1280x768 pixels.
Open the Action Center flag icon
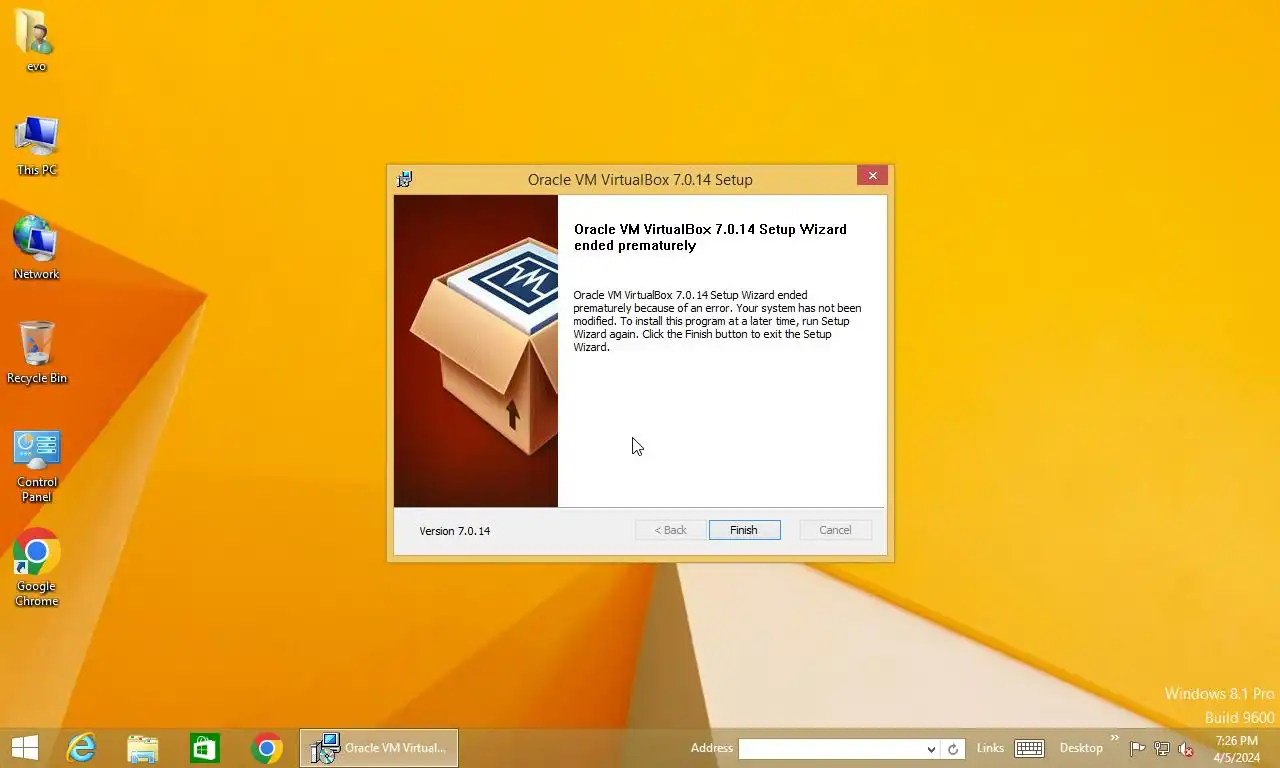pyautogui.click(x=1138, y=749)
